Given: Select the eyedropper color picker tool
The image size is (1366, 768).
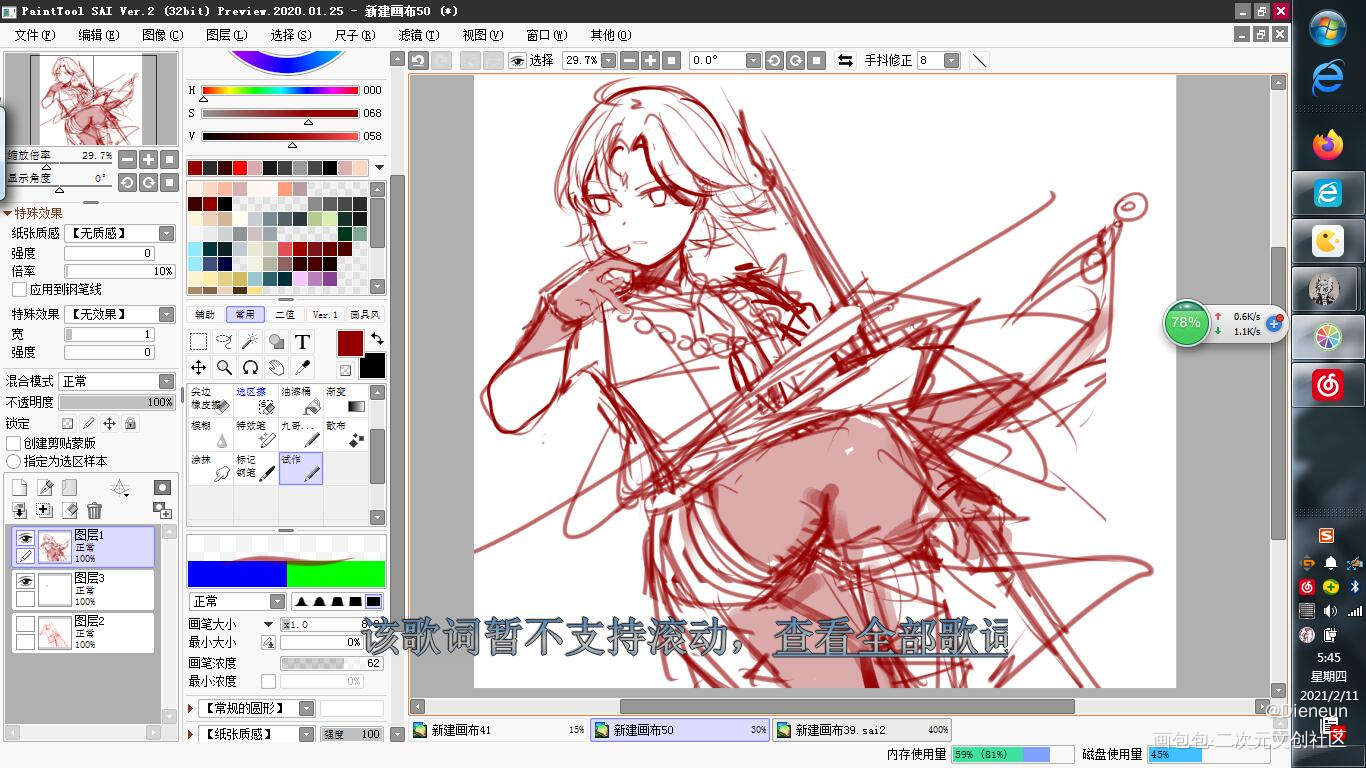Looking at the screenshot, I should pos(302,368).
